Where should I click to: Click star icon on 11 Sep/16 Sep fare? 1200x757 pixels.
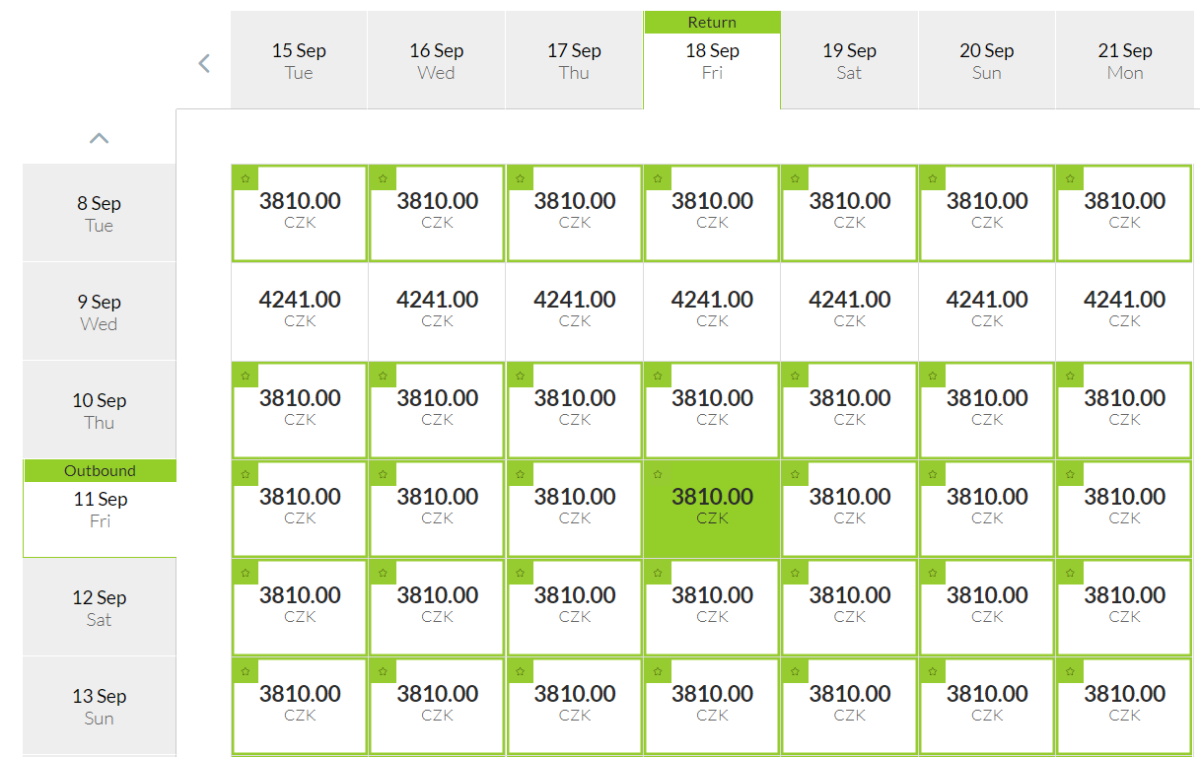click(x=382, y=475)
